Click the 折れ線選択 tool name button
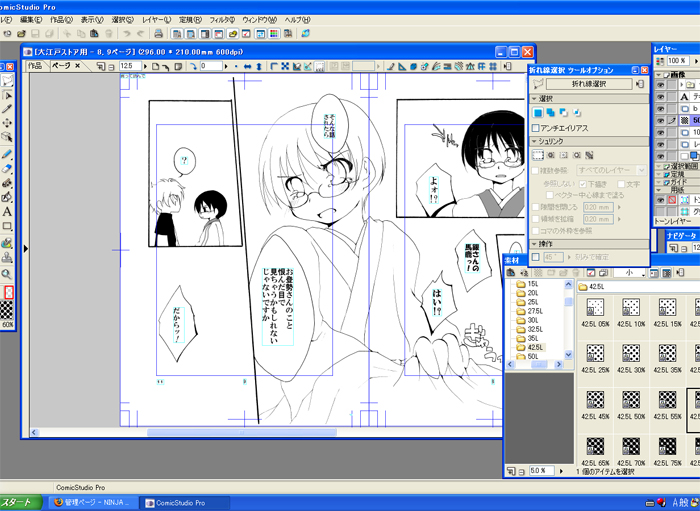The image size is (700, 511). pyautogui.click(x=589, y=84)
